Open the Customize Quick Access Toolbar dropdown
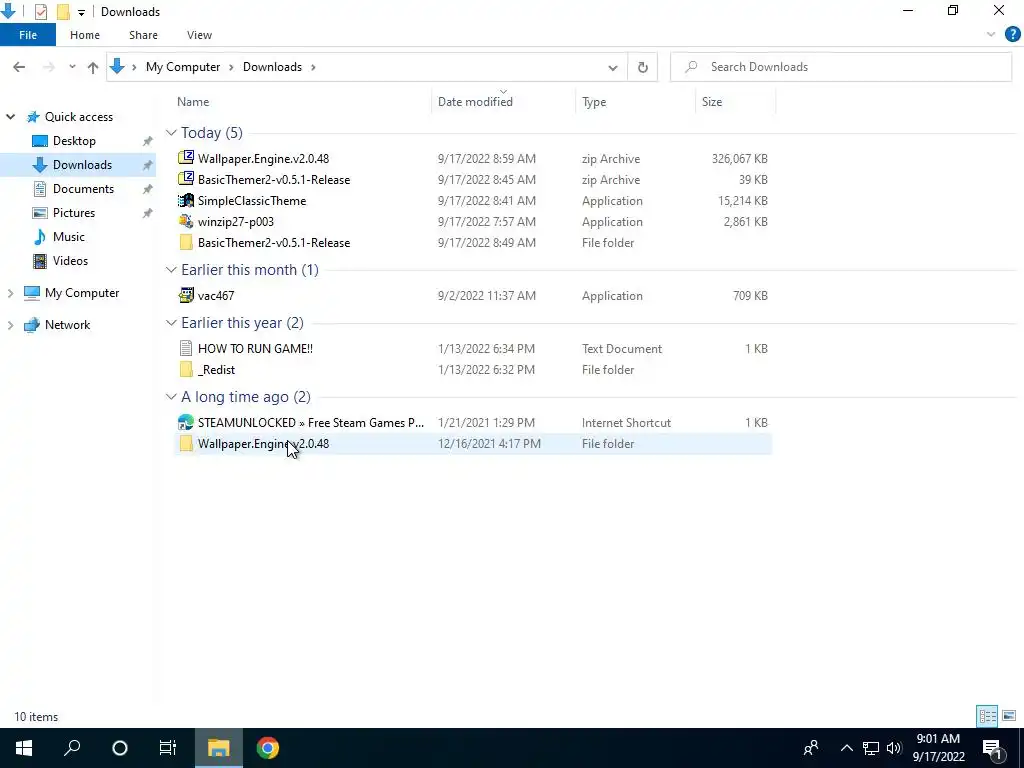 81,12
